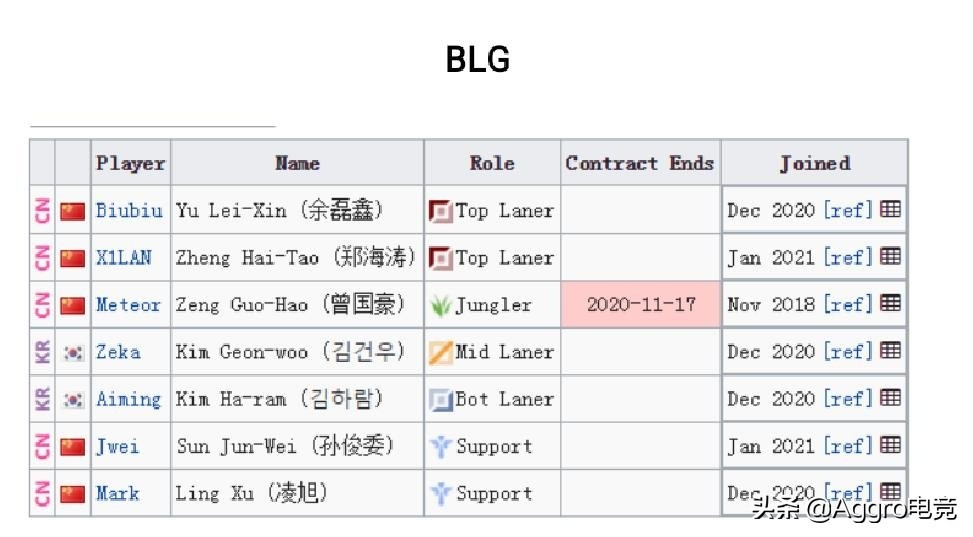Click the Bot Laner icon for Aiming
The height and width of the screenshot is (537, 973).
coord(441,400)
